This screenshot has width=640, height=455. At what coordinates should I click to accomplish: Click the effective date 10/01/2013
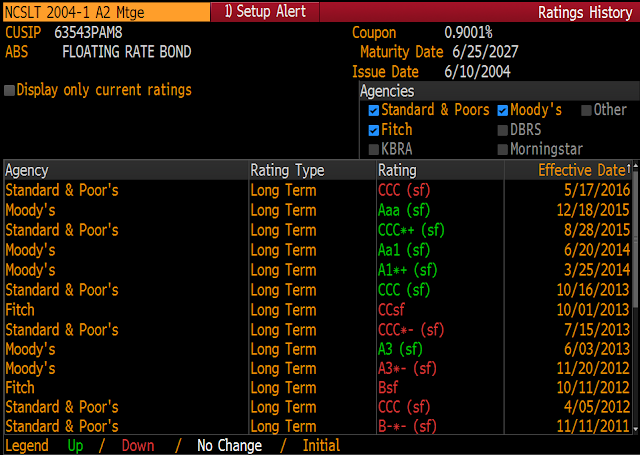click(x=593, y=310)
